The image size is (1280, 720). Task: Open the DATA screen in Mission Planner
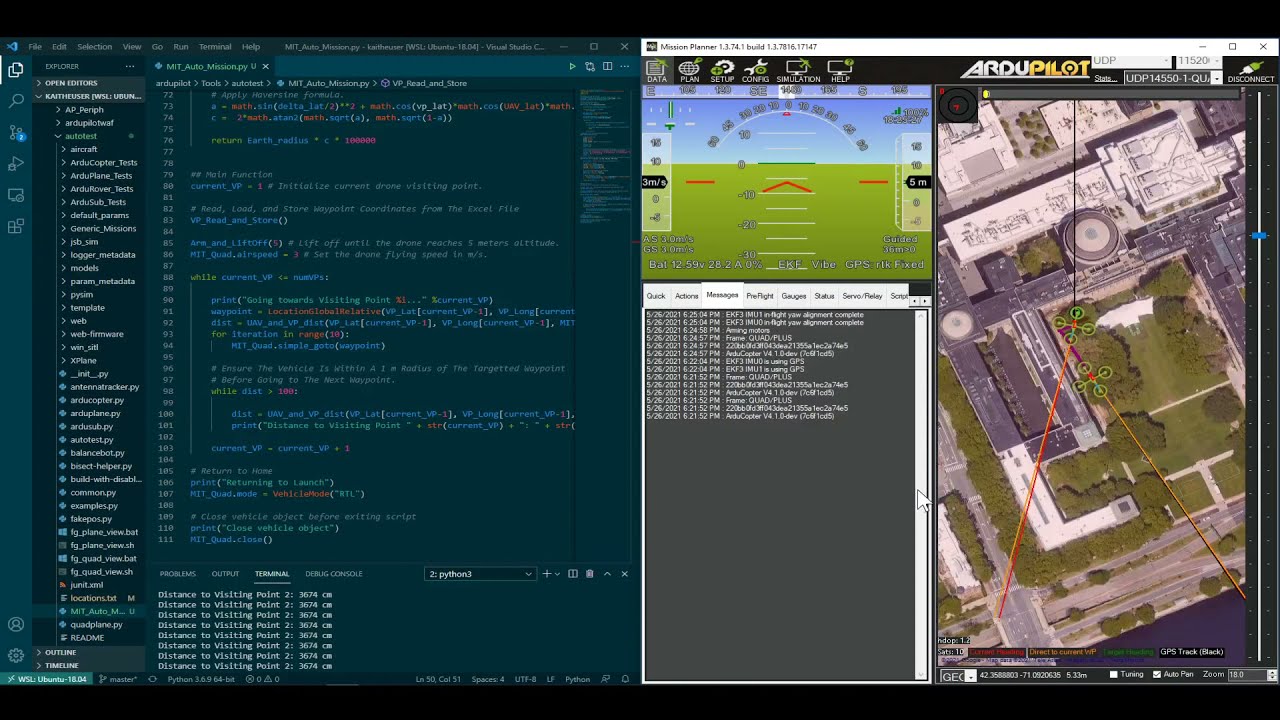[656, 71]
